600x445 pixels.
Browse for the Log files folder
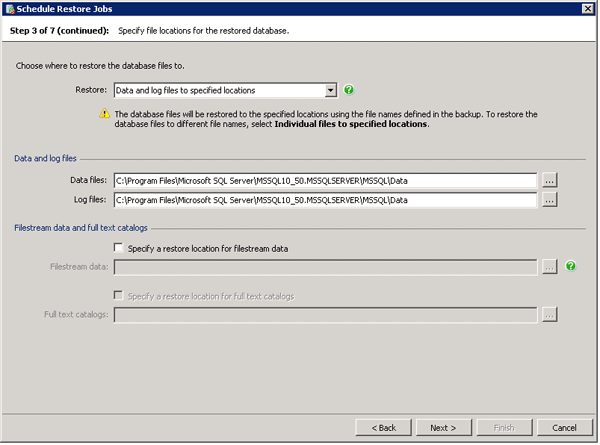tap(549, 200)
